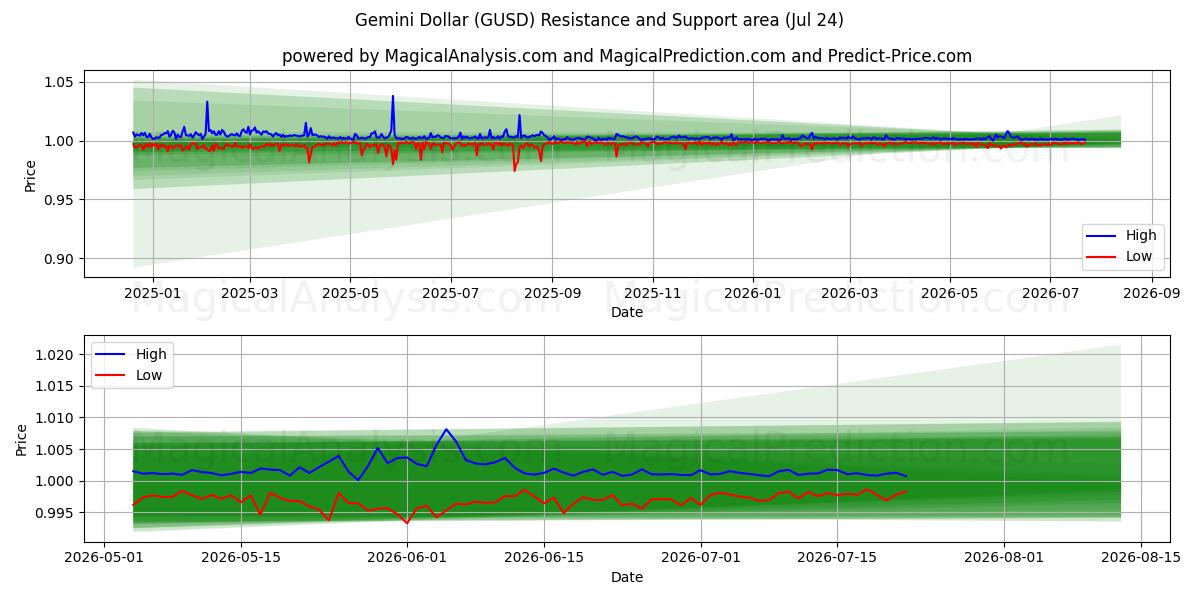Click the chart title mentioning Gemini Dollar (GUSD)
This screenshot has height=600, width=1200.
click(599, 20)
